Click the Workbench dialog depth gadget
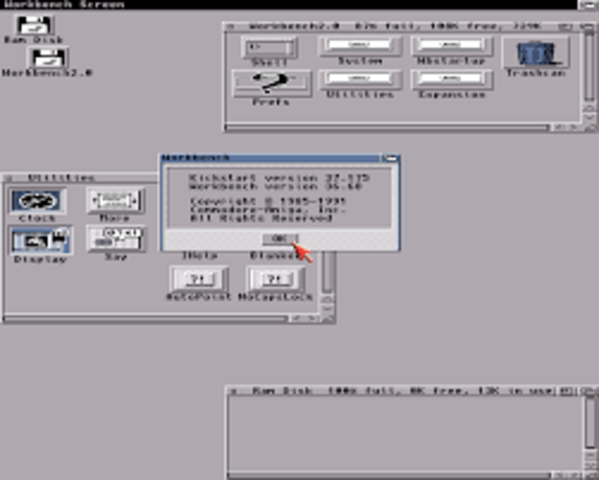Viewport: 599px width, 480px height. 390,158
